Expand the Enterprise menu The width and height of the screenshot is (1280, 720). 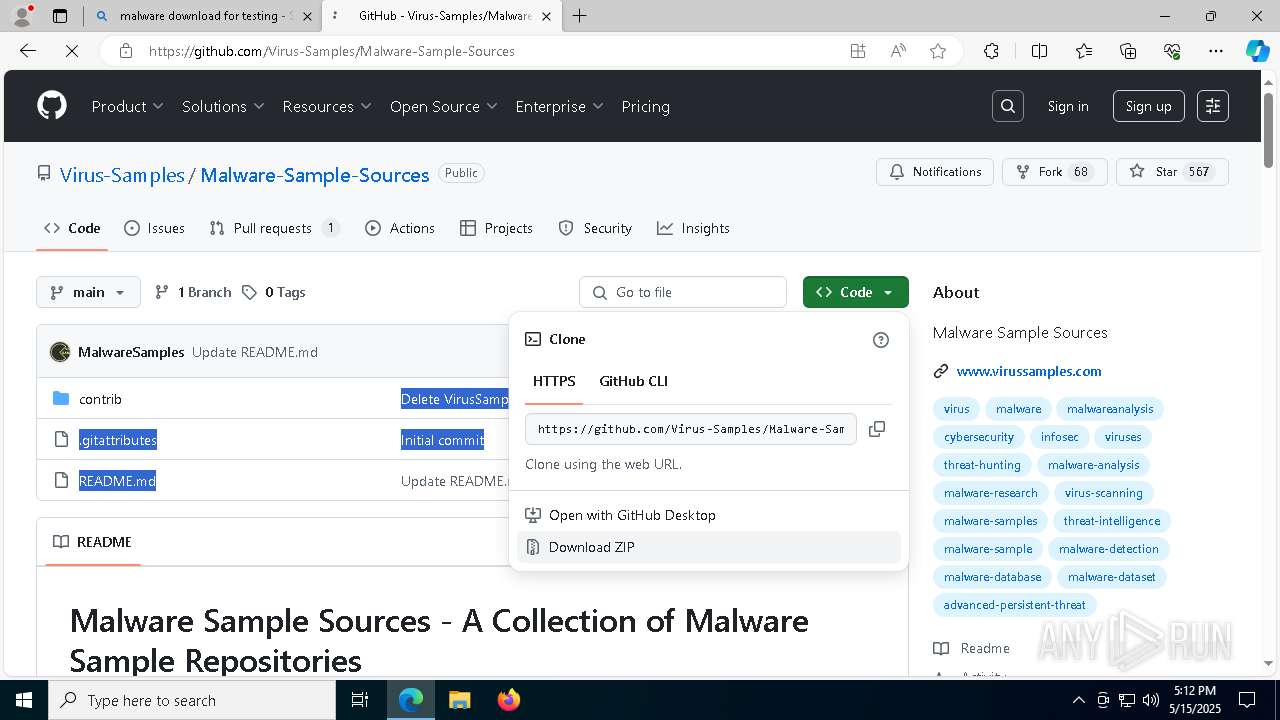click(x=559, y=106)
